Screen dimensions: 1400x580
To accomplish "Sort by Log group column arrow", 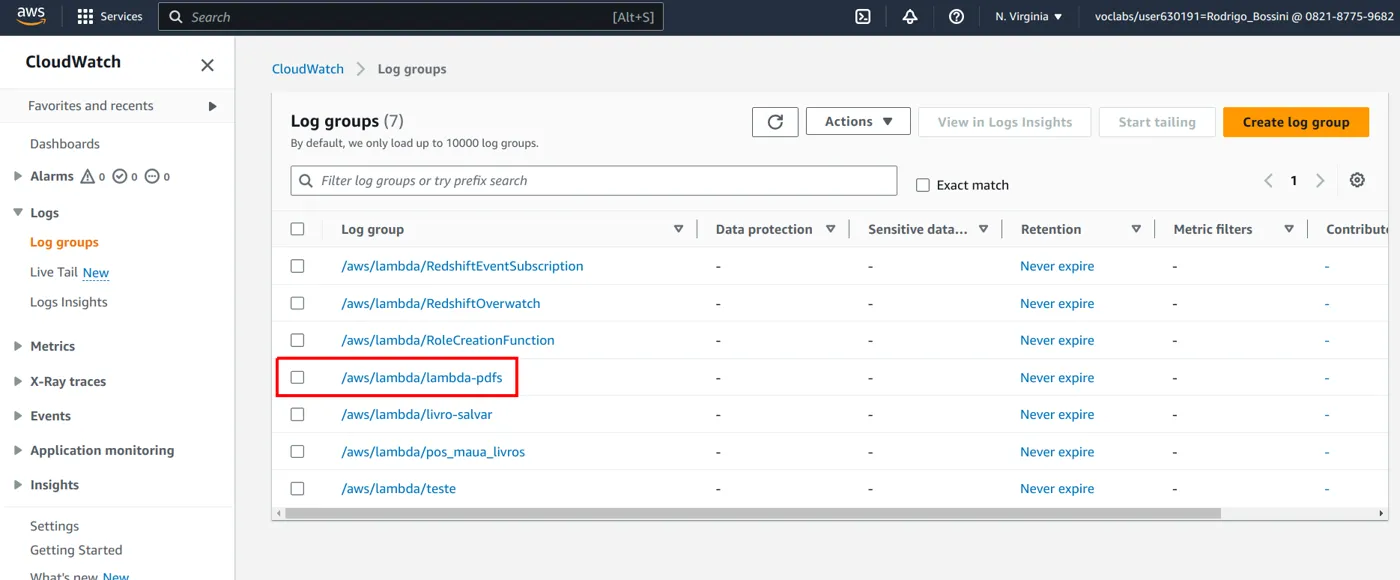I will tap(679, 229).
